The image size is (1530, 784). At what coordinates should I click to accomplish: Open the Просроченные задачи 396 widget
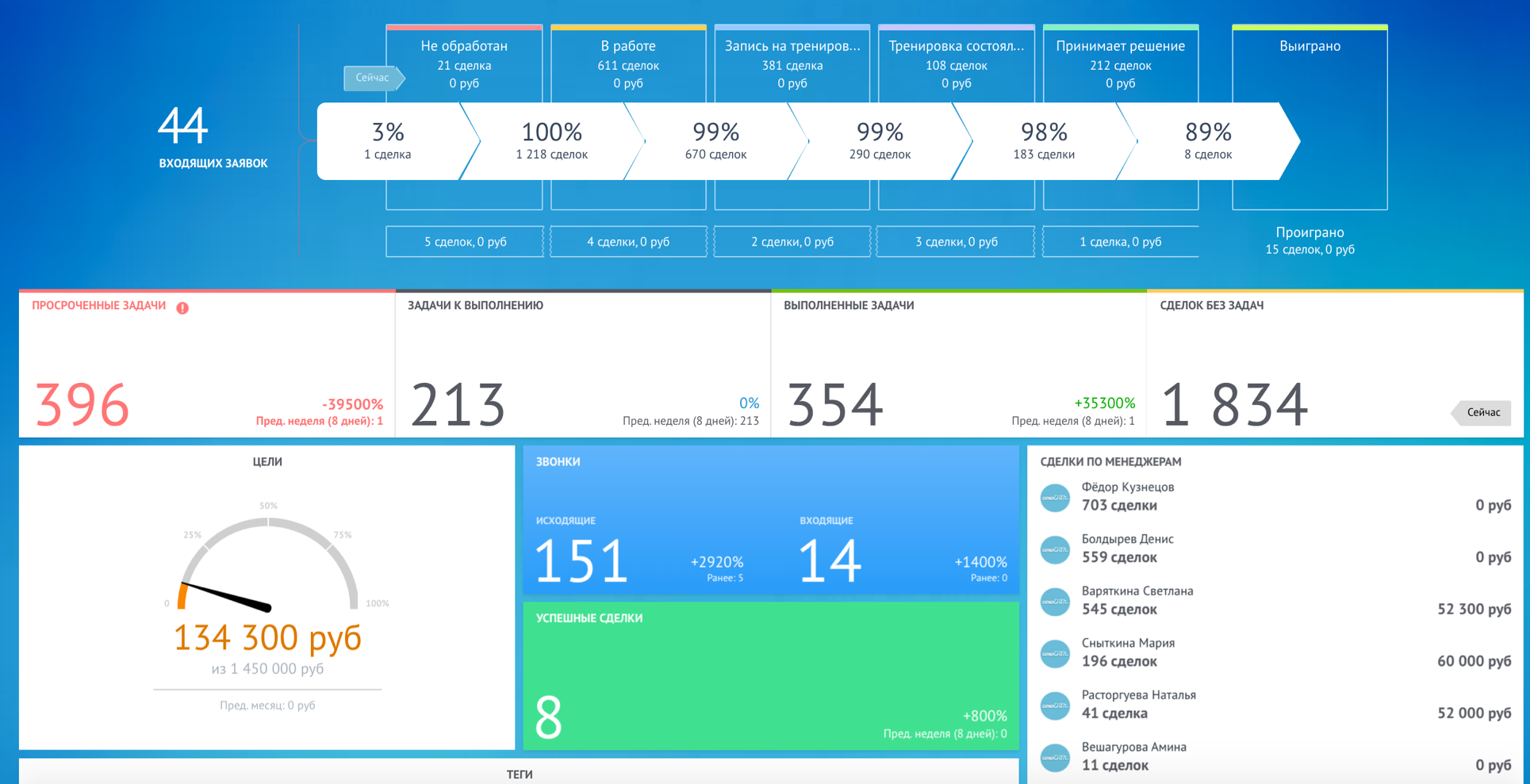(x=207, y=365)
